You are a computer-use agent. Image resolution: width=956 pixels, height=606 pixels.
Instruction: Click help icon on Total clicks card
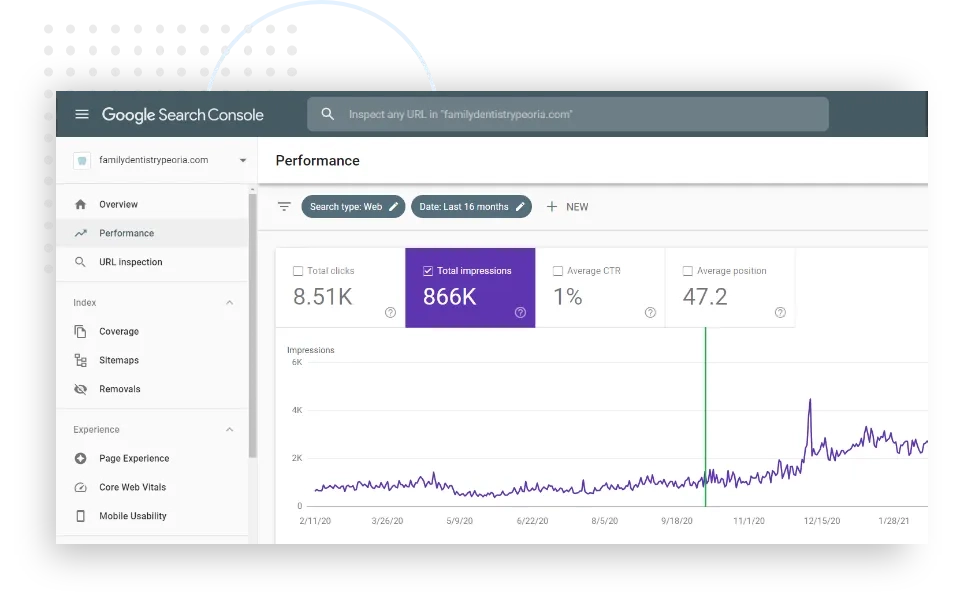pos(390,312)
